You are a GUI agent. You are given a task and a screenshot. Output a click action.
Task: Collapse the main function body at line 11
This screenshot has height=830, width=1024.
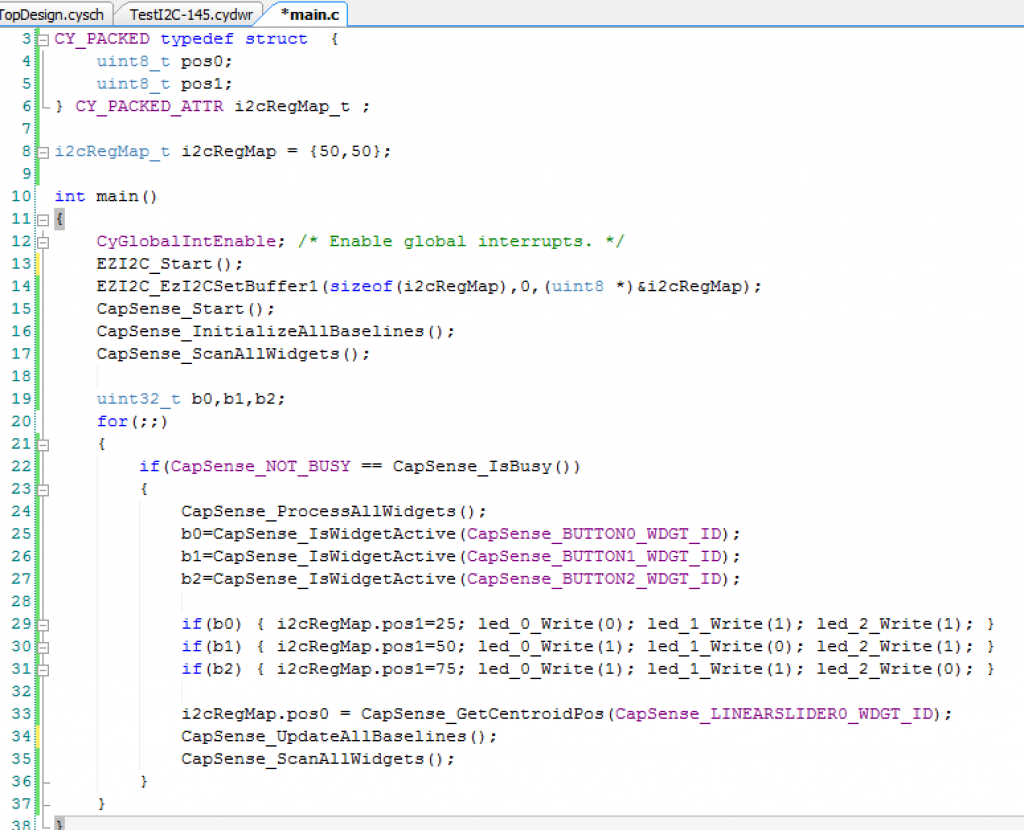(x=43, y=219)
